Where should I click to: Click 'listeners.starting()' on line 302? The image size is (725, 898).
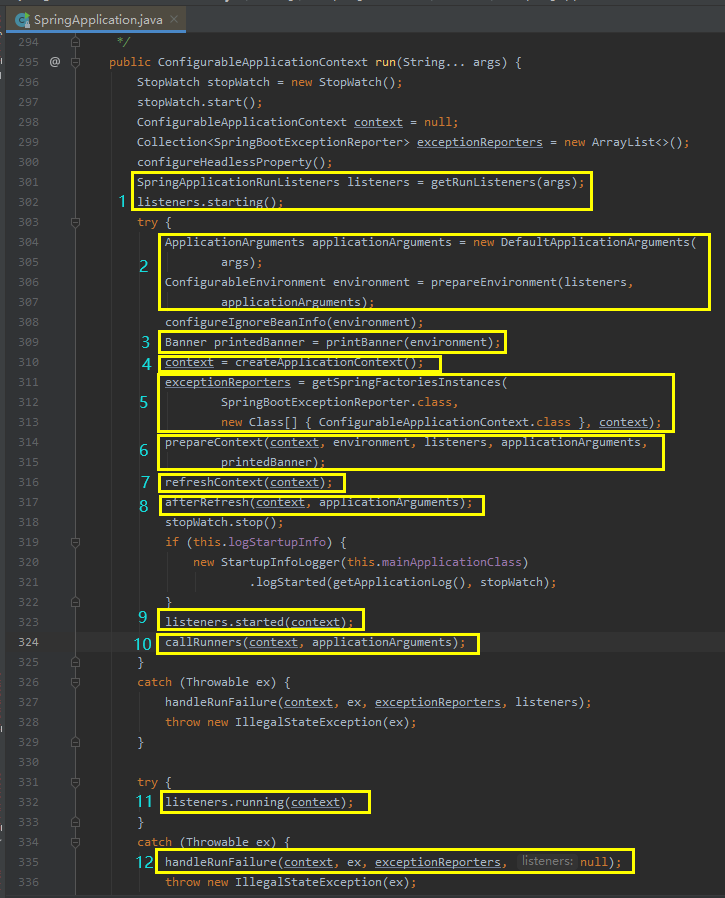coord(207,202)
